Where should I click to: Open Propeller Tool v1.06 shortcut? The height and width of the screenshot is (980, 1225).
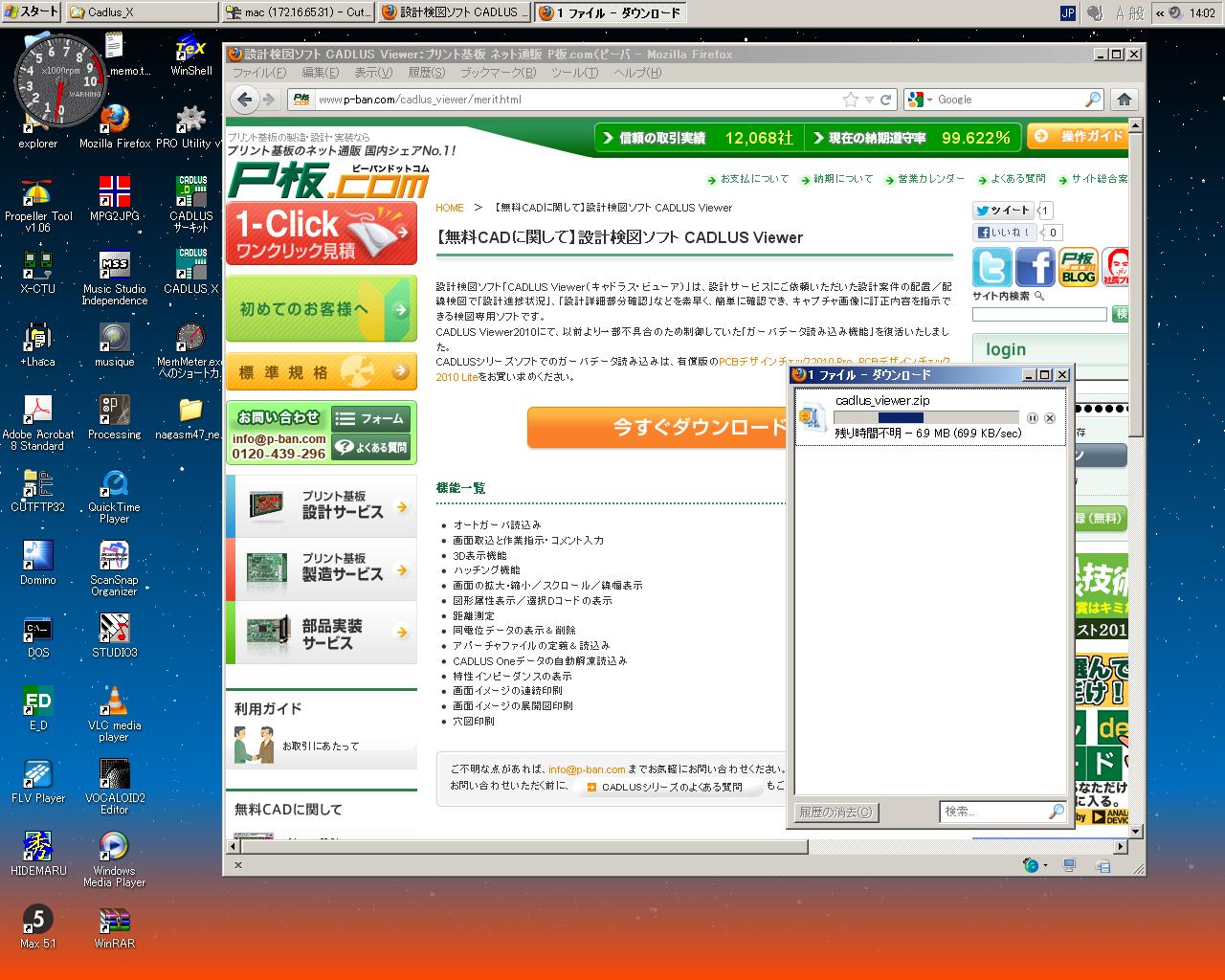tap(38, 205)
